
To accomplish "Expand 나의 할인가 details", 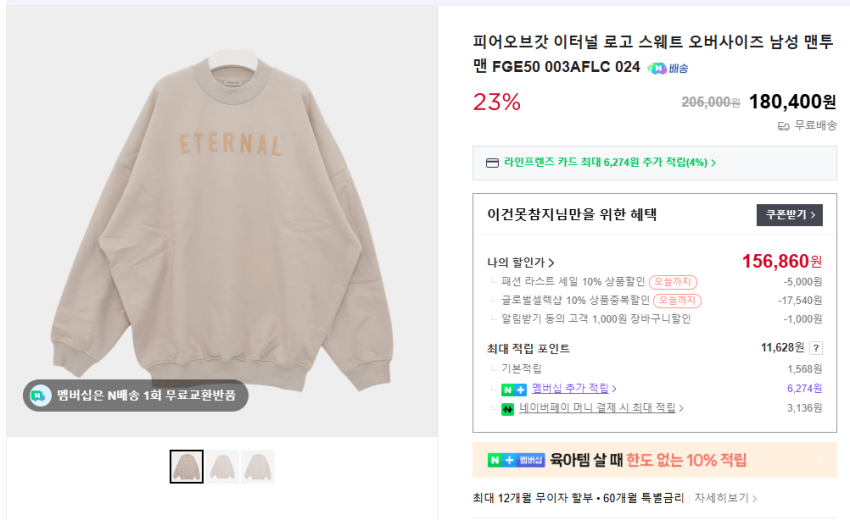I will coord(521,262).
